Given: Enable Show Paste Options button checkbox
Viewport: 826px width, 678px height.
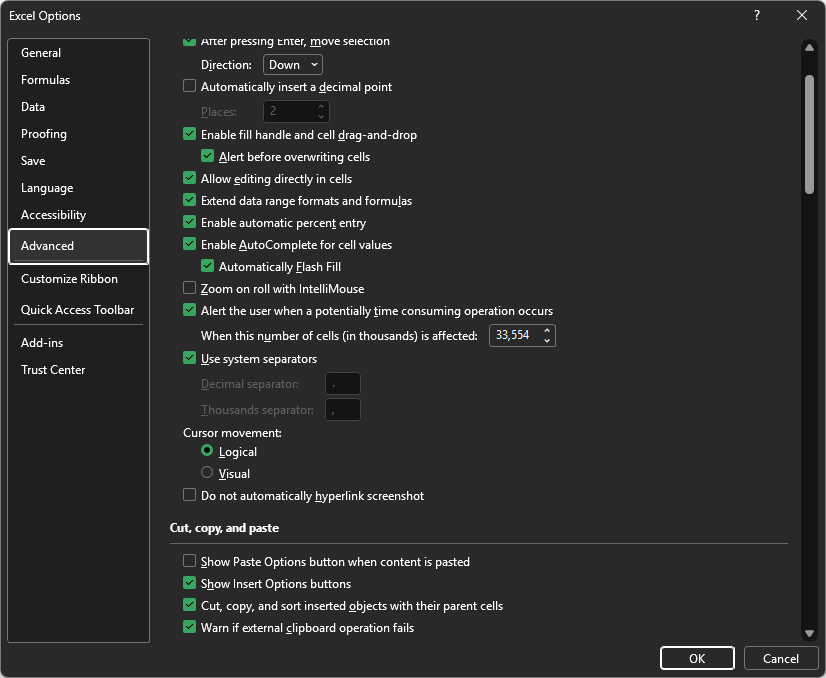Looking at the screenshot, I should coord(189,561).
